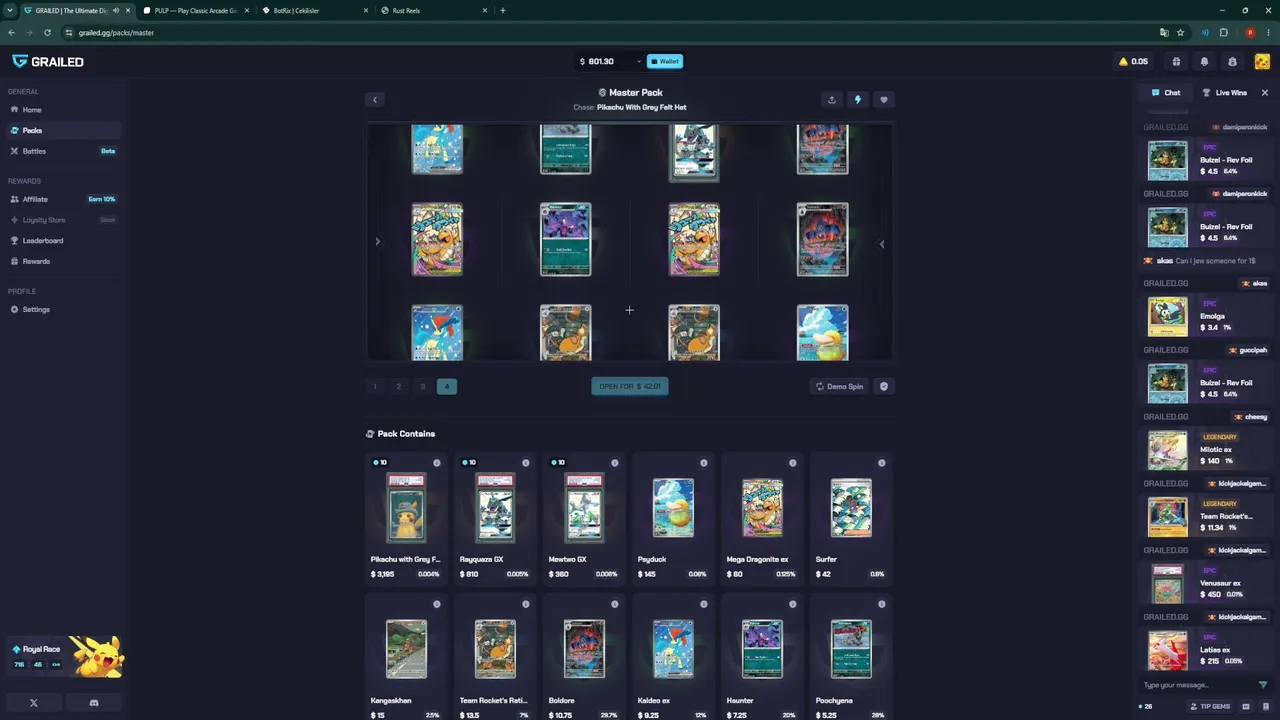The width and height of the screenshot is (1280, 720).
Task: Click Emolga live win entry
Action: (x=1207, y=316)
